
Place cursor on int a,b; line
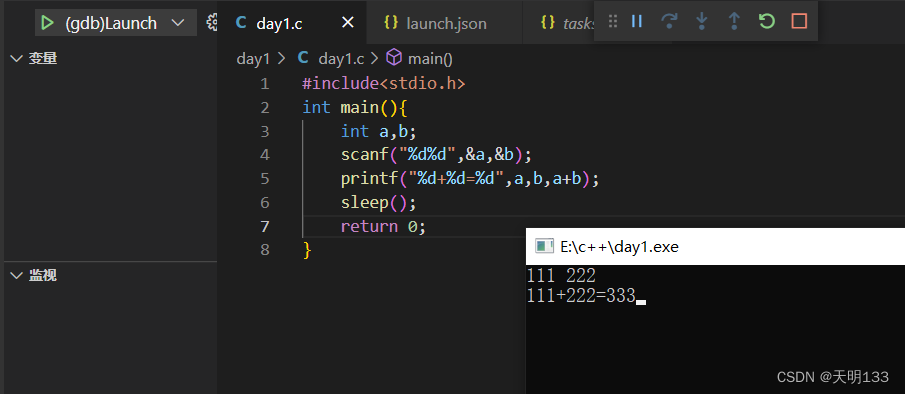(x=379, y=132)
